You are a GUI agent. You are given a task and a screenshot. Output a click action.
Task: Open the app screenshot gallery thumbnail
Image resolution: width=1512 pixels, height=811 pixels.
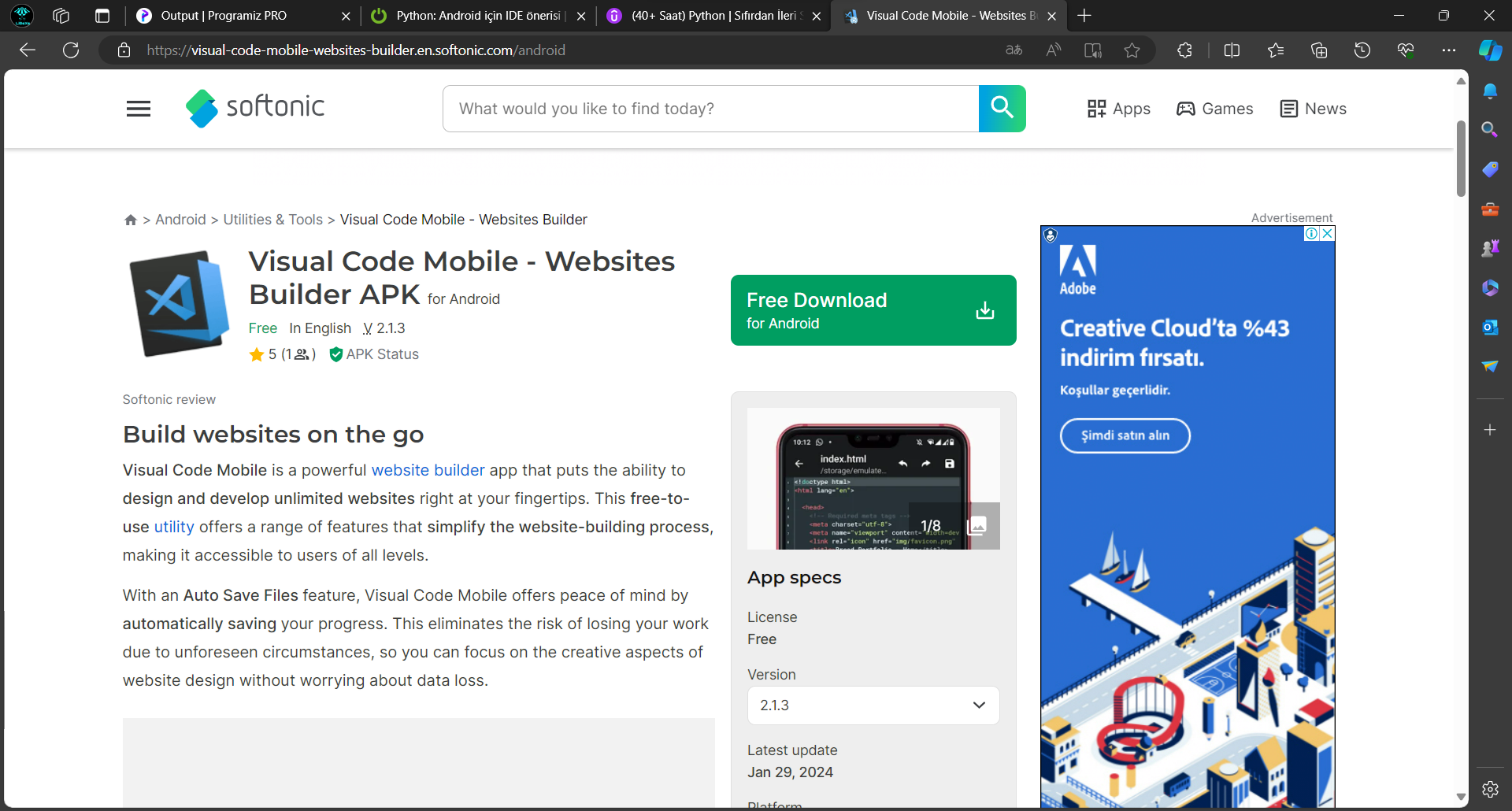pos(873,479)
